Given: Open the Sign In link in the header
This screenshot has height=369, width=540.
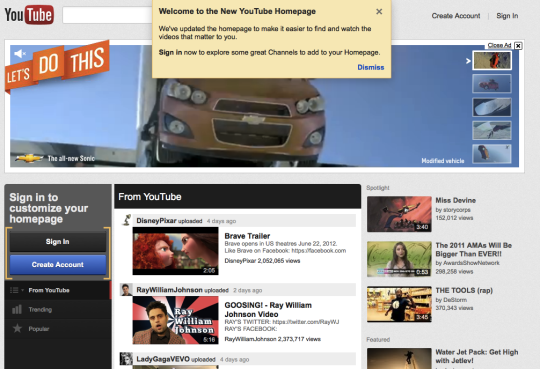Looking at the screenshot, I should click(507, 16).
